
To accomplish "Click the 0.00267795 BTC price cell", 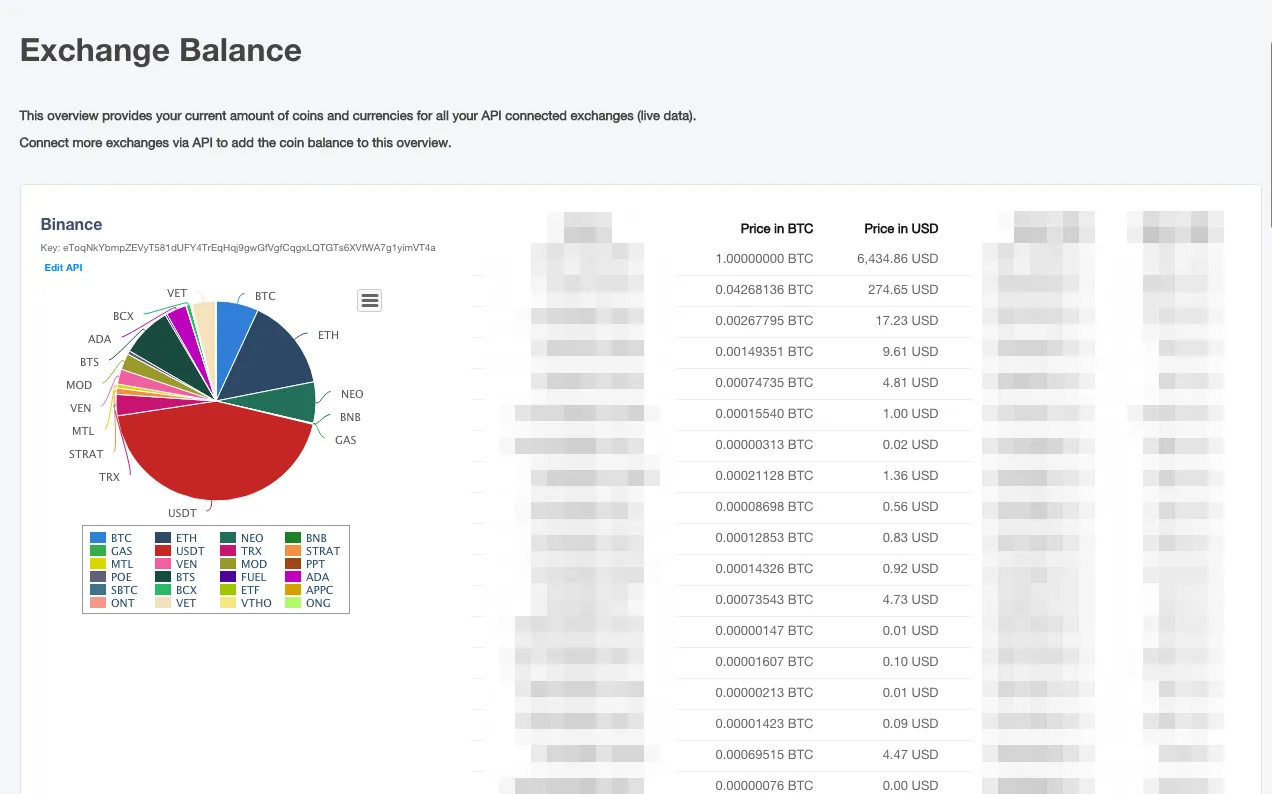I will (x=764, y=321).
